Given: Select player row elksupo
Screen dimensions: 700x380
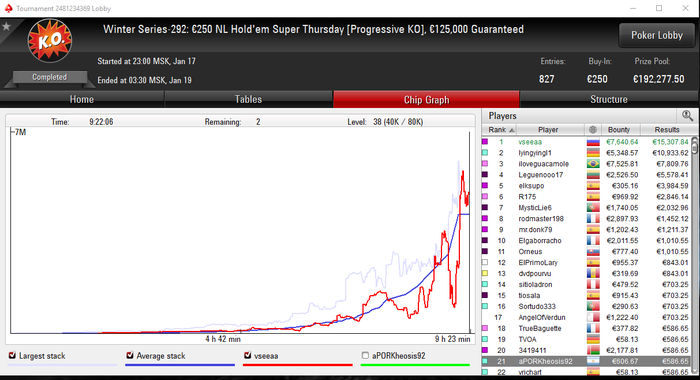Looking at the screenshot, I should click(x=587, y=186).
